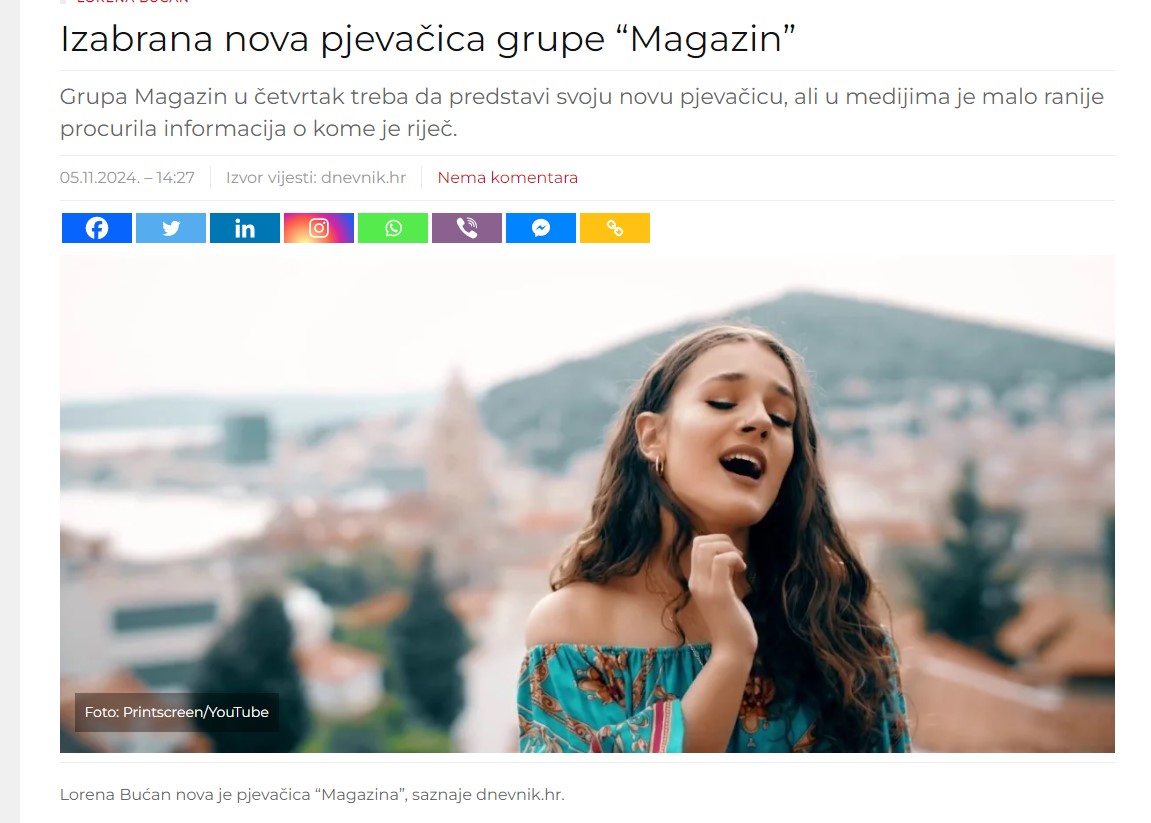Image resolution: width=1151 pixels, height=823 pixels.
Task: Click the headline about the new Magazin singer
Action: (428, 39)
